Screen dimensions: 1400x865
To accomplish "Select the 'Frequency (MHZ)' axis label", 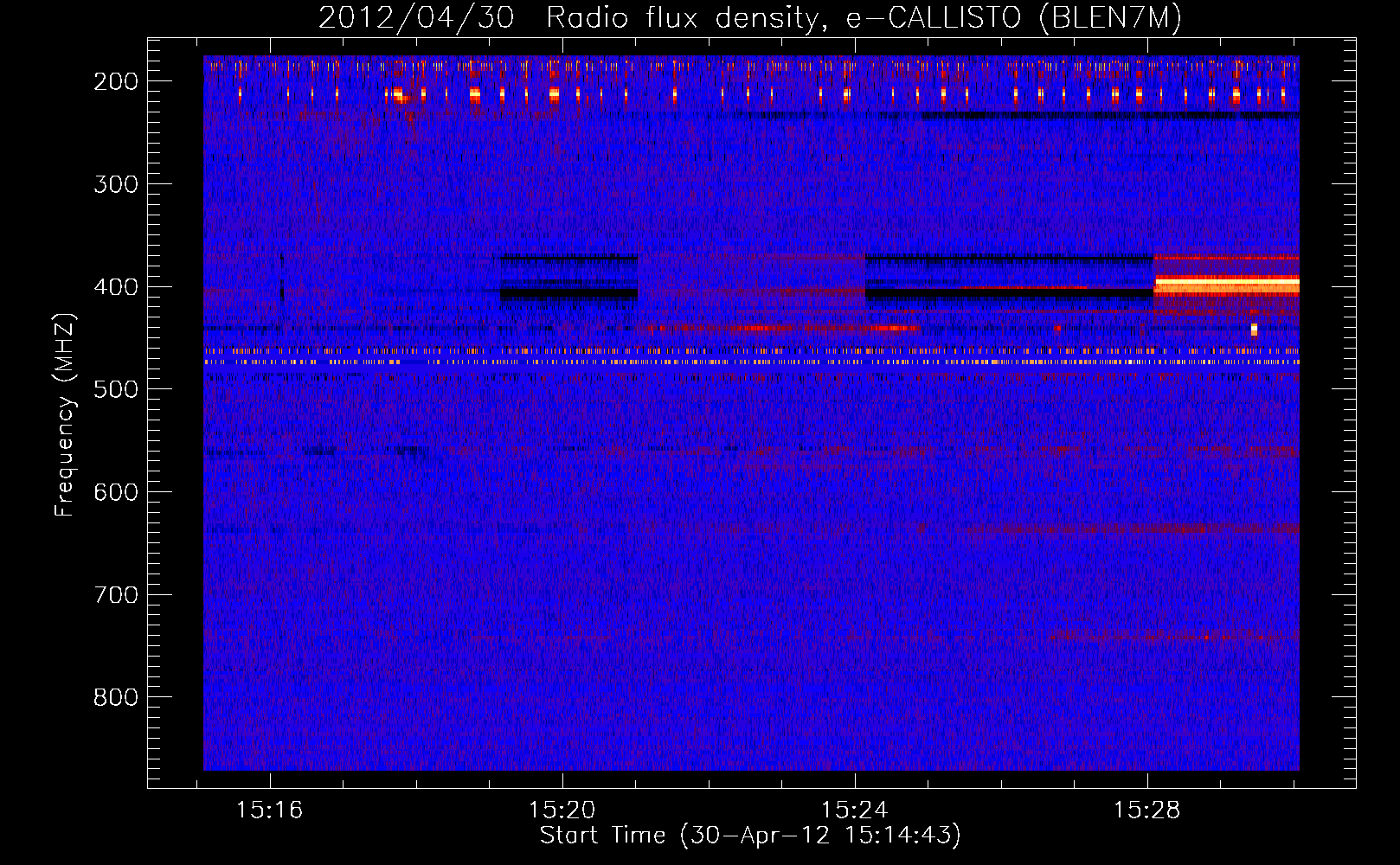I will [65, 414].
